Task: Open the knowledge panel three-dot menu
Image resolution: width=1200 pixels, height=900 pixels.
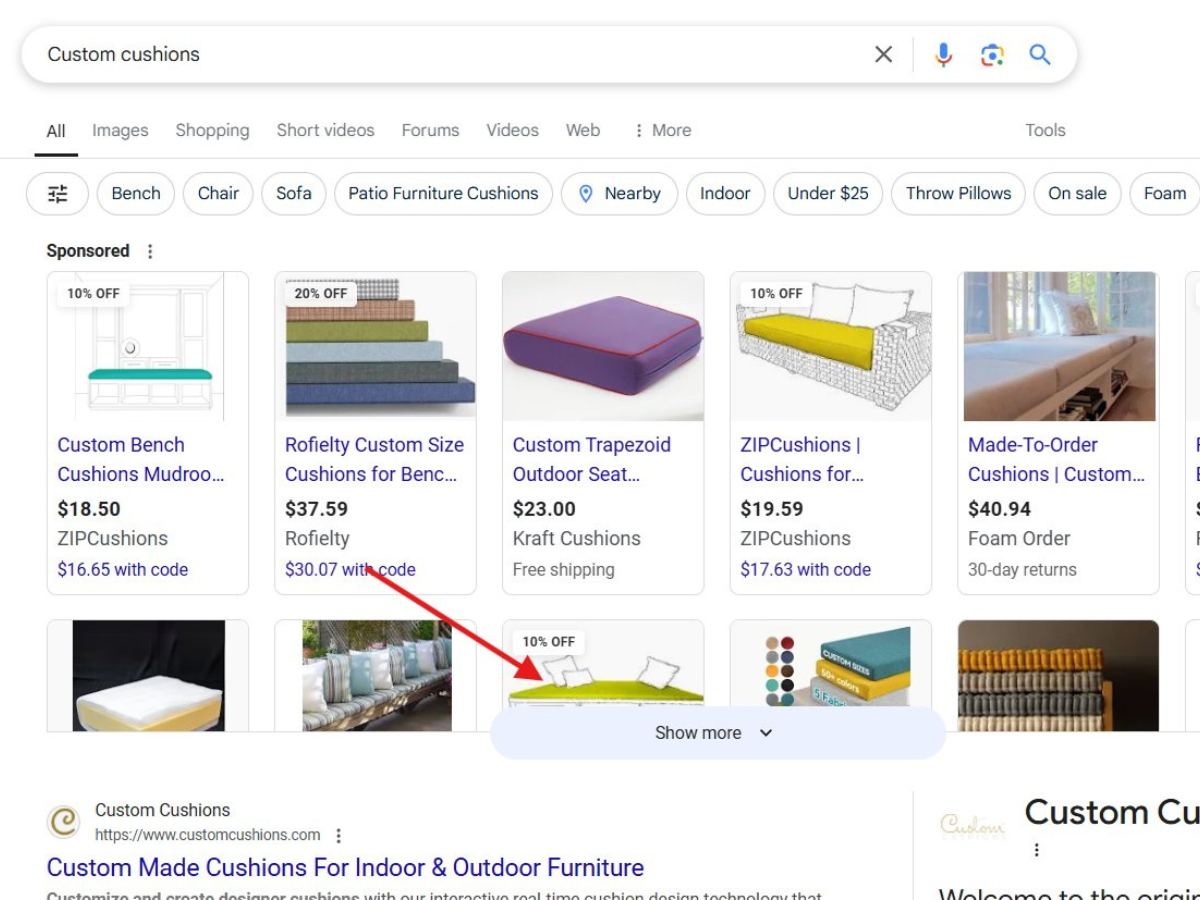Action: (1037, 850)
